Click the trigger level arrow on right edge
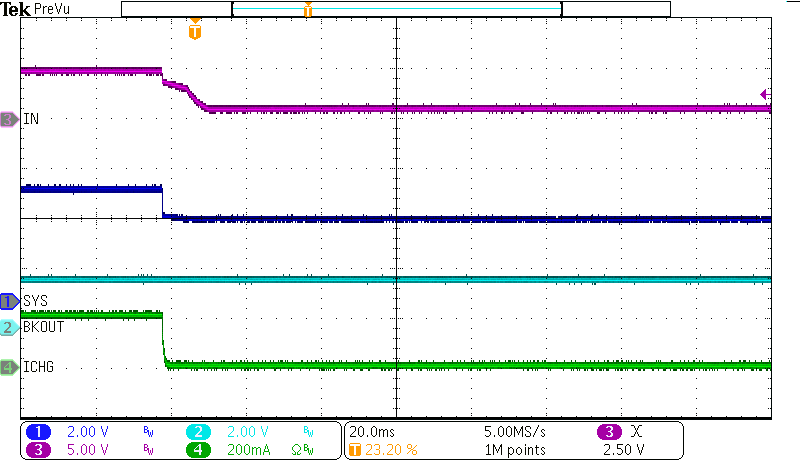This screenshot has width=800, height=460. [765, 94]
